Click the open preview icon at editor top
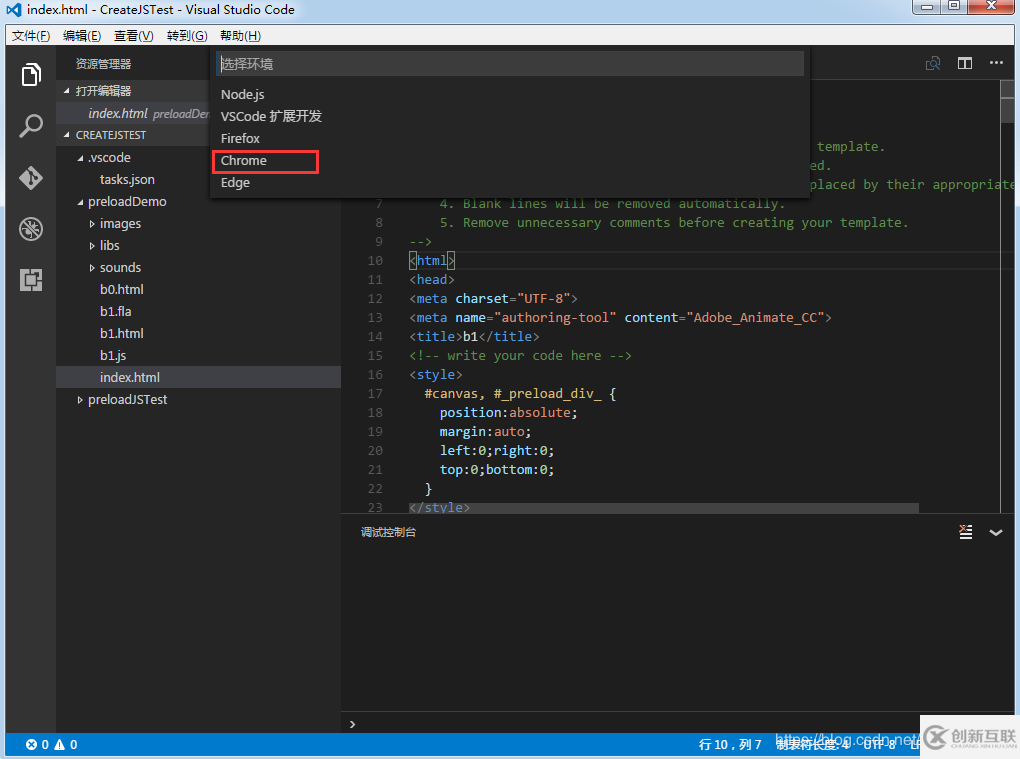The width and height of the screenshot is (1020, 759). pyautogui.click(x=933, y=63)
